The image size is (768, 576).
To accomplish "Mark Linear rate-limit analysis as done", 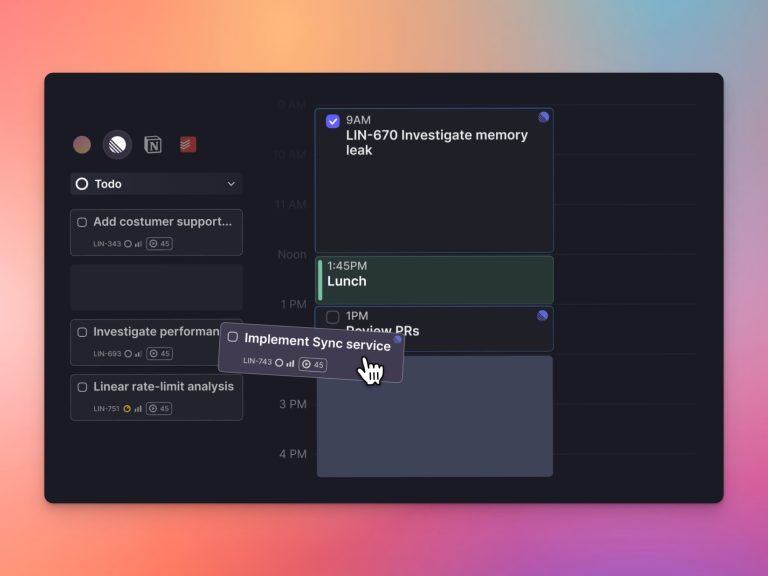I will pos(82,387).
